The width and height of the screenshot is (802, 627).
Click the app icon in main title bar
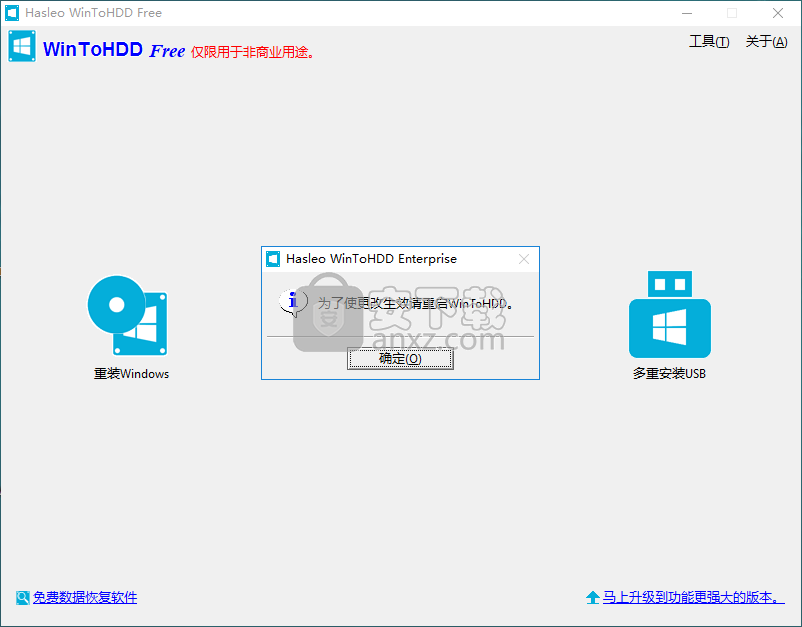[x=12, y=13]
